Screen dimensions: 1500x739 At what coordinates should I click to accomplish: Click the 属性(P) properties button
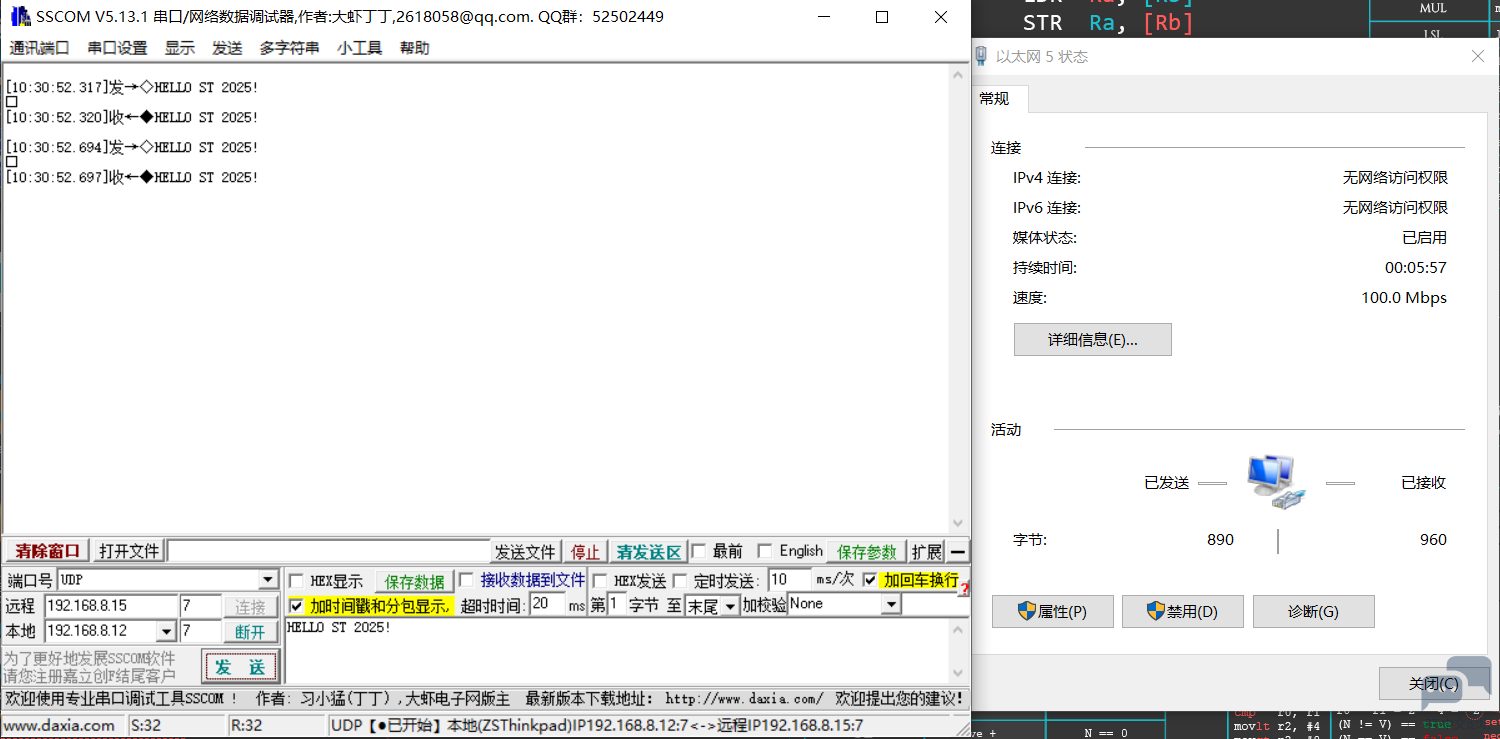click(1052, 611)
